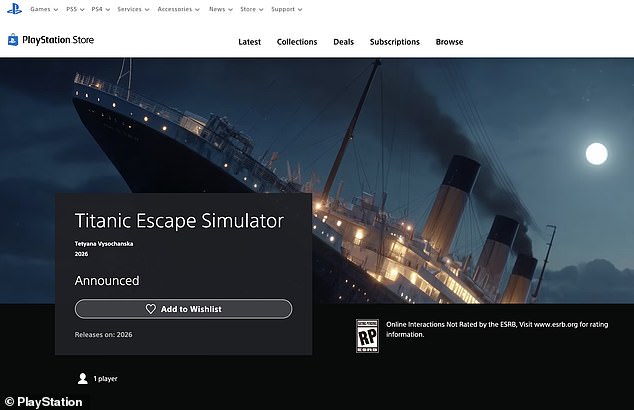Click the PlayStation Store shopping bag icon

point(13,40)
